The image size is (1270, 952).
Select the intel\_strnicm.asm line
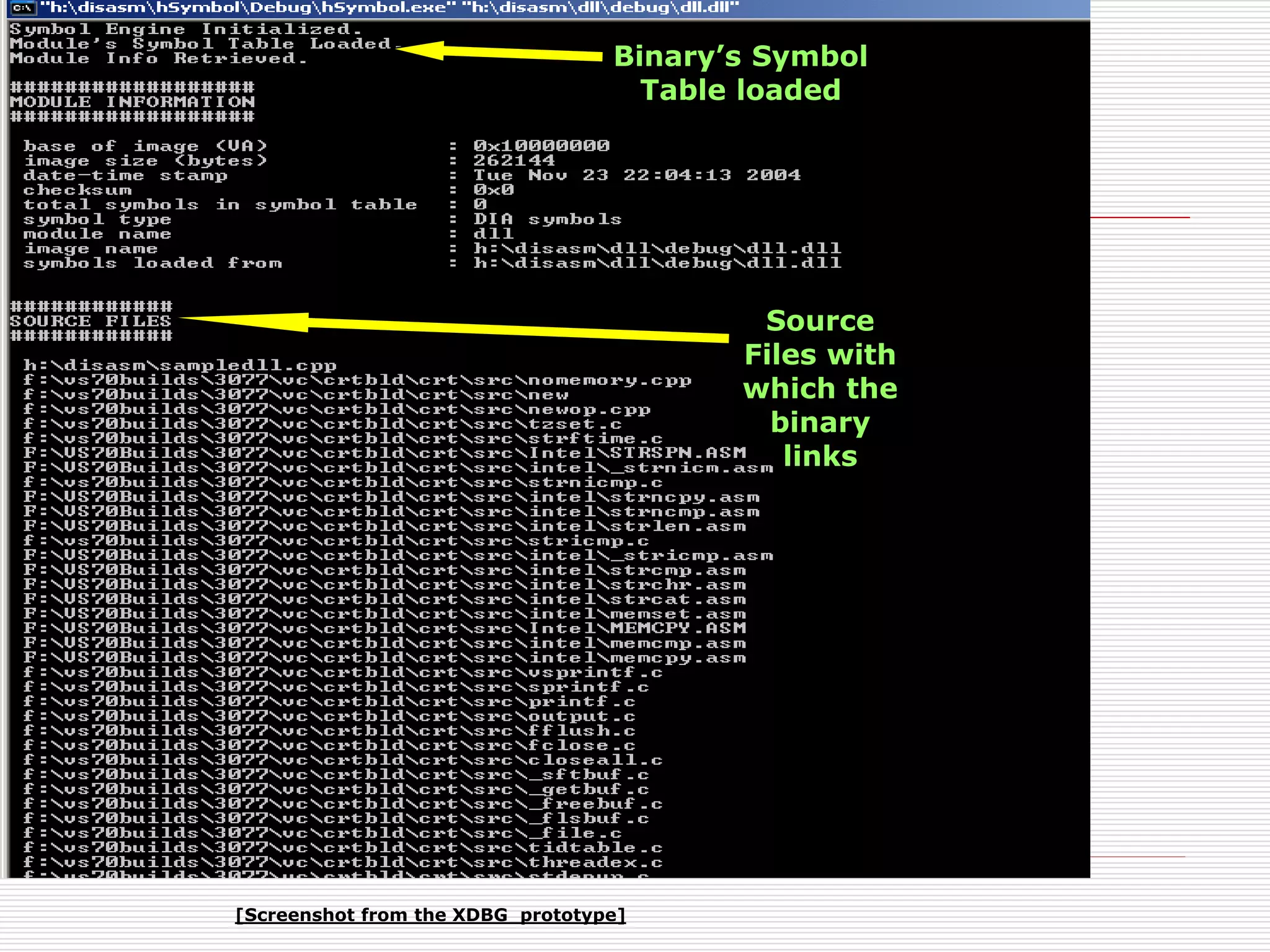click(x=398, y=468)
